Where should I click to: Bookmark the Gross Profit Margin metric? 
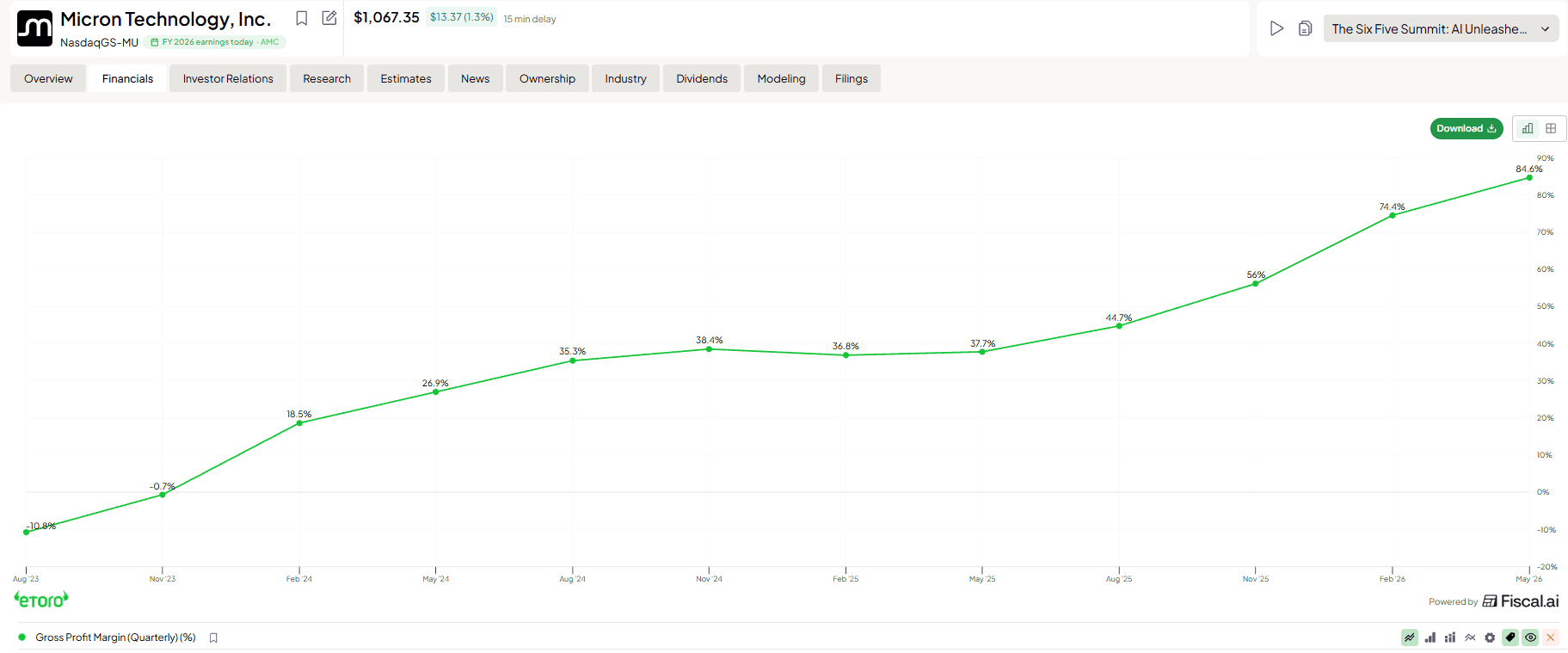pos(213,638)
